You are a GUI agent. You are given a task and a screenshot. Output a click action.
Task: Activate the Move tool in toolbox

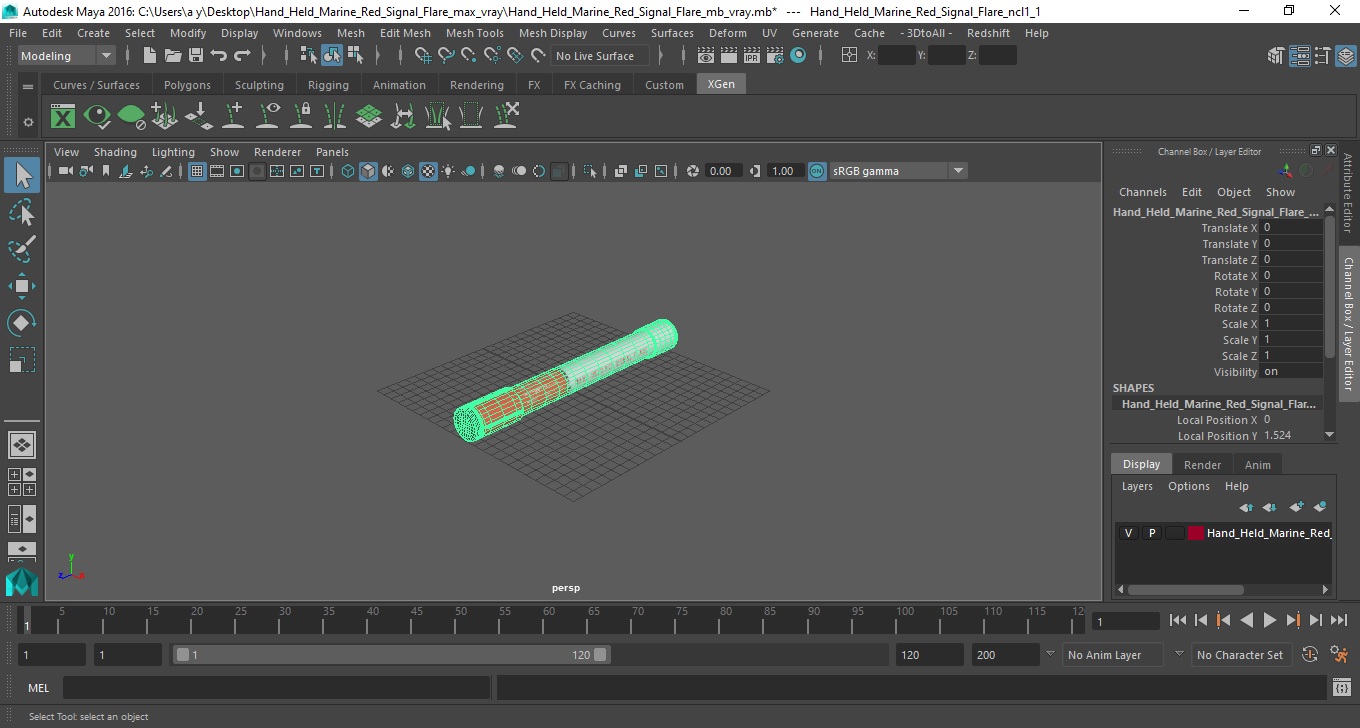(x=22, y=286)
